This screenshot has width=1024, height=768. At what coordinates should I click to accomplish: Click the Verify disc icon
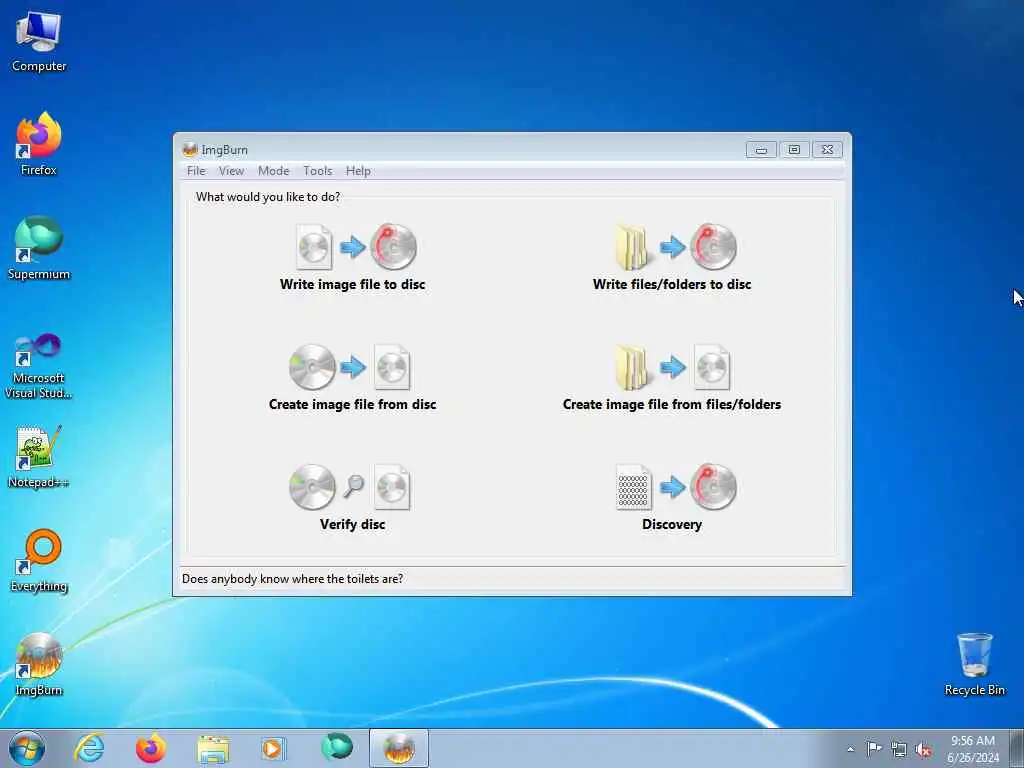coord(350,487)
